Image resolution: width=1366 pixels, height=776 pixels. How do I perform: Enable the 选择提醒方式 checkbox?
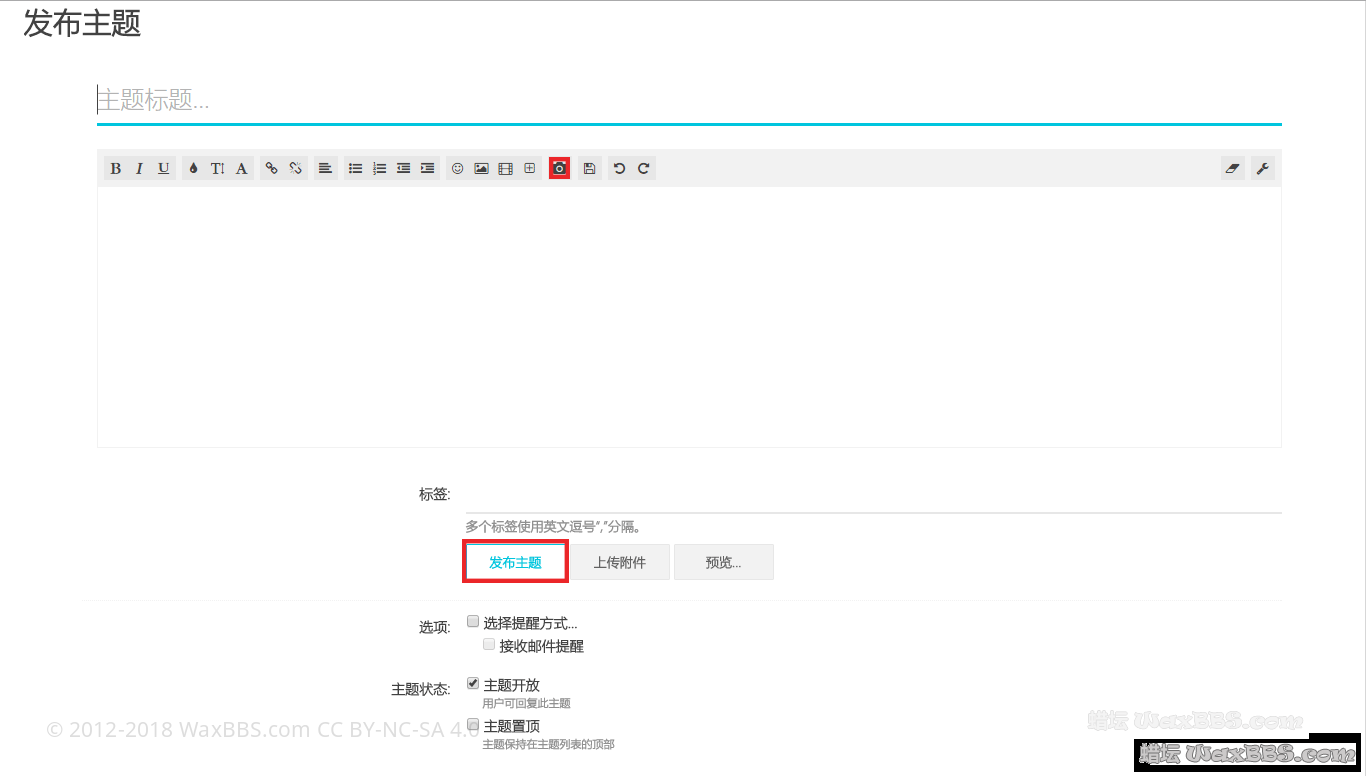pos(473,622)
